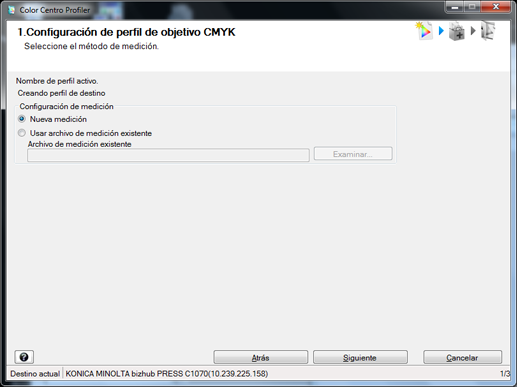Click the 1/3 page indicator
The image size is (517, 387).
tap(505, 374)
